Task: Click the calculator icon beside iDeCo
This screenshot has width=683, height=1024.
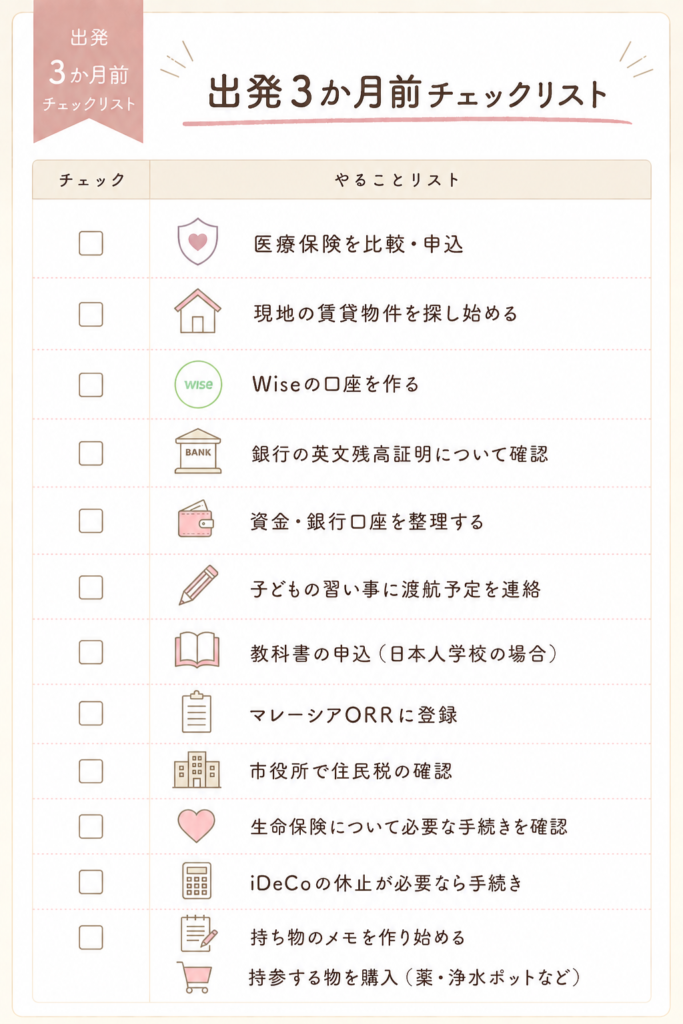Action: (x=197, y=881)
